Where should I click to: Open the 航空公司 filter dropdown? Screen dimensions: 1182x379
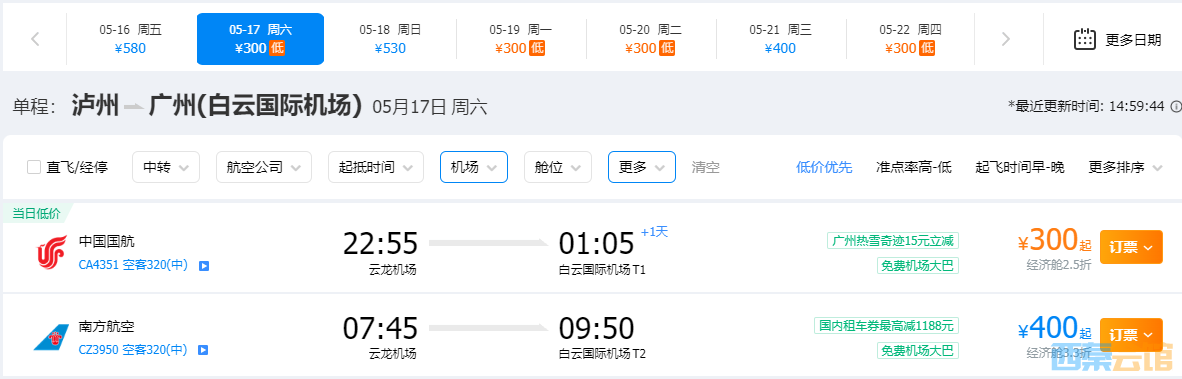pos(263,167)
